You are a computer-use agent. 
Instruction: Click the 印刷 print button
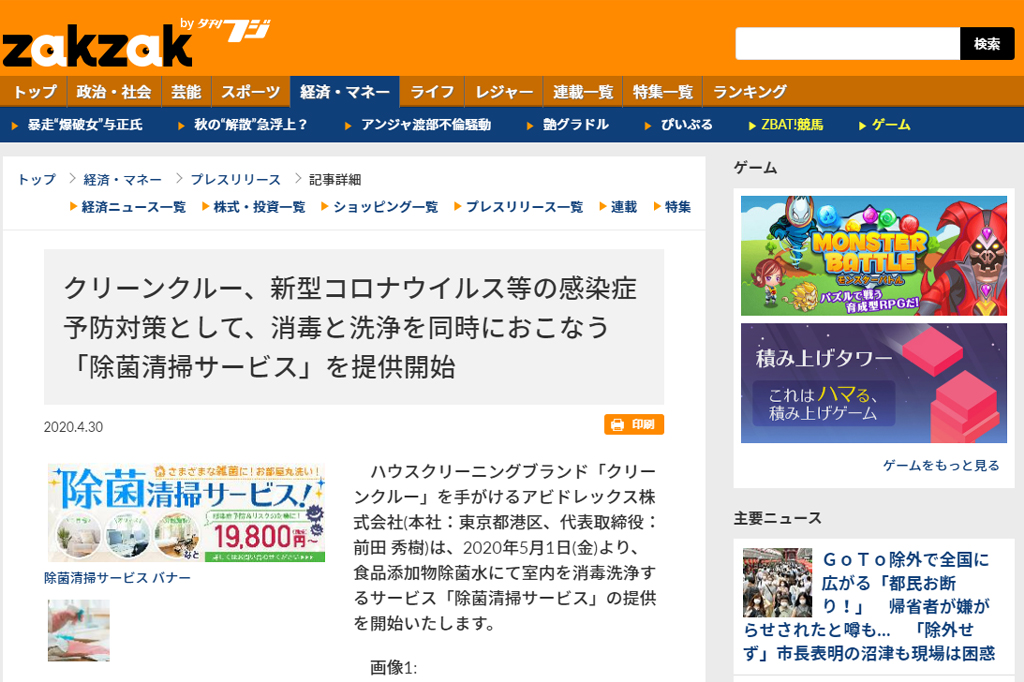633,425
